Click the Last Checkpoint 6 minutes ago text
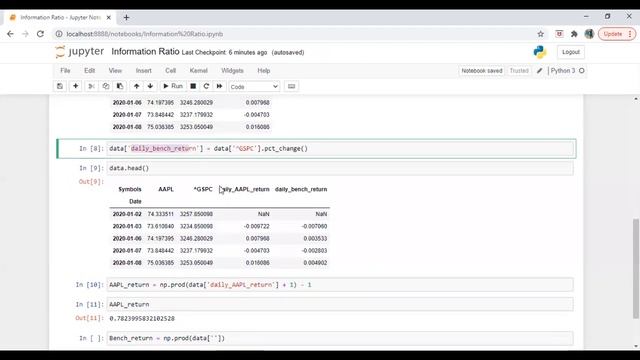The image size is (640, 360). [224, 53]
